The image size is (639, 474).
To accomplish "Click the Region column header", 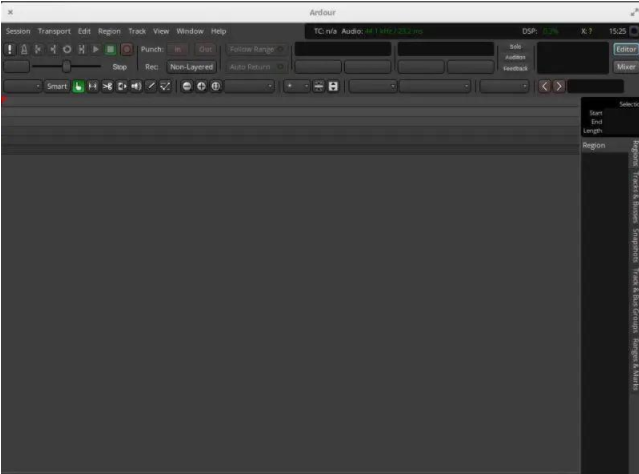I will click(605, 146).
